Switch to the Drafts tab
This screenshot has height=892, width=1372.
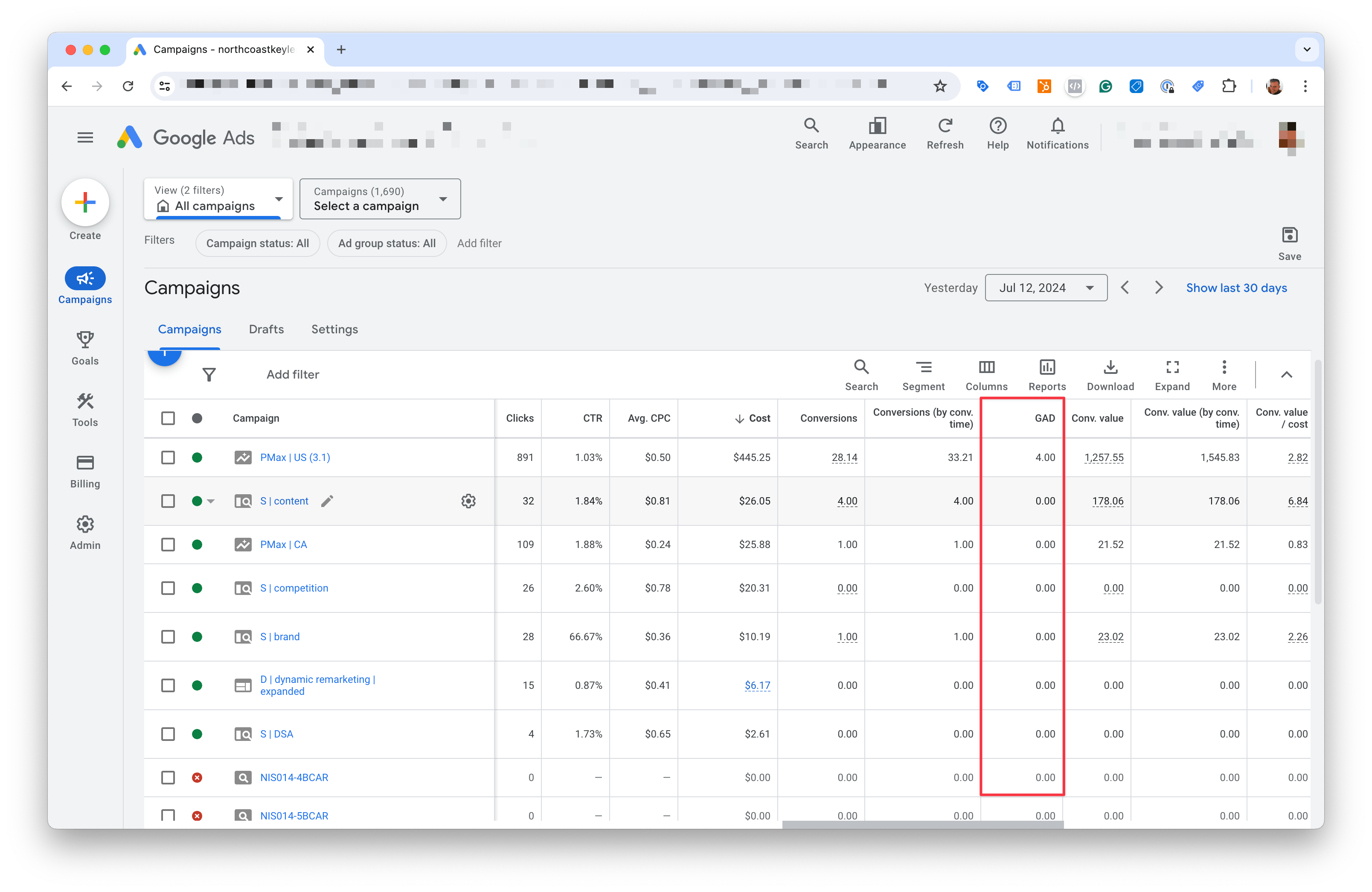266,329
